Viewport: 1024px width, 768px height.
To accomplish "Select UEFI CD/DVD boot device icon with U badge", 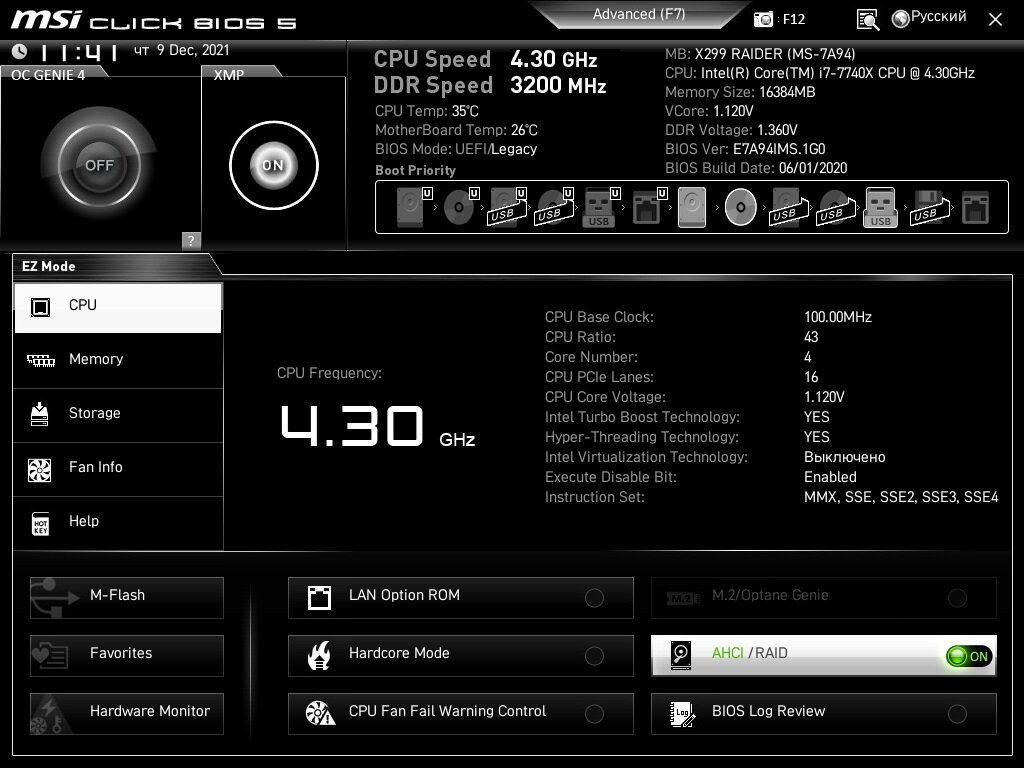I will click(461, 207).
